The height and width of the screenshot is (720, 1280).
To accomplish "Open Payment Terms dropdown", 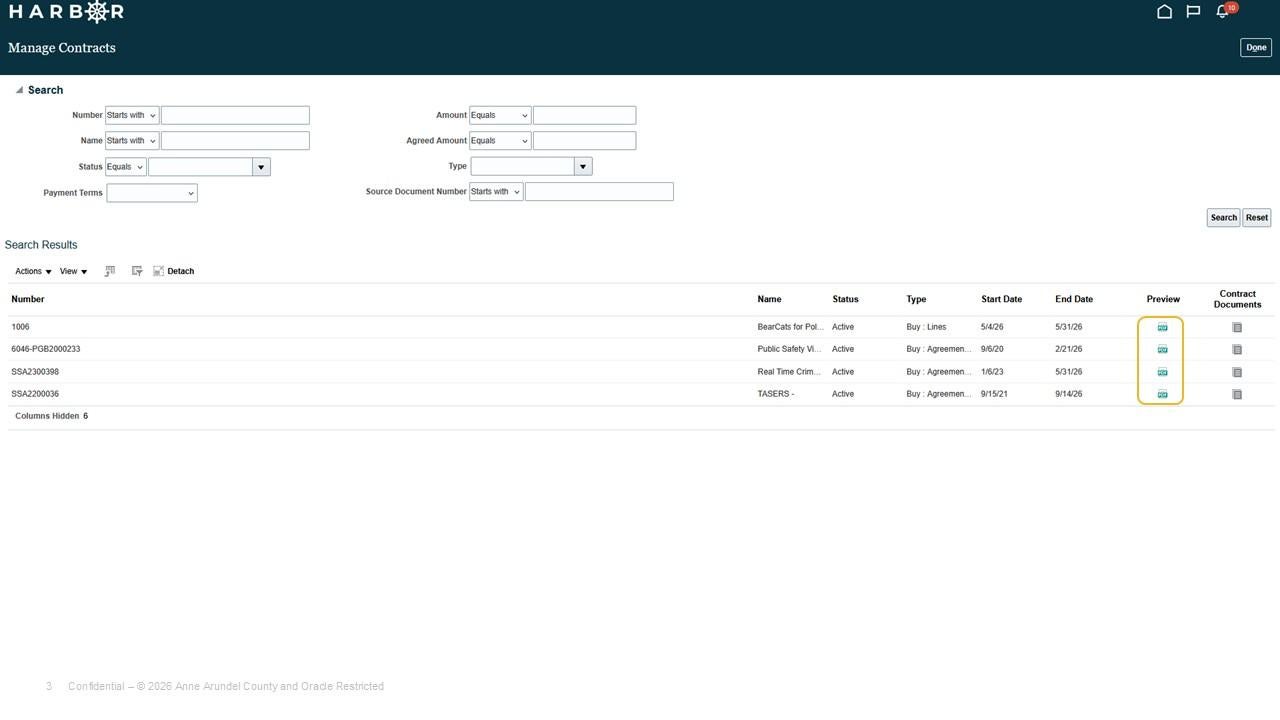I will (x=152, y=193).
